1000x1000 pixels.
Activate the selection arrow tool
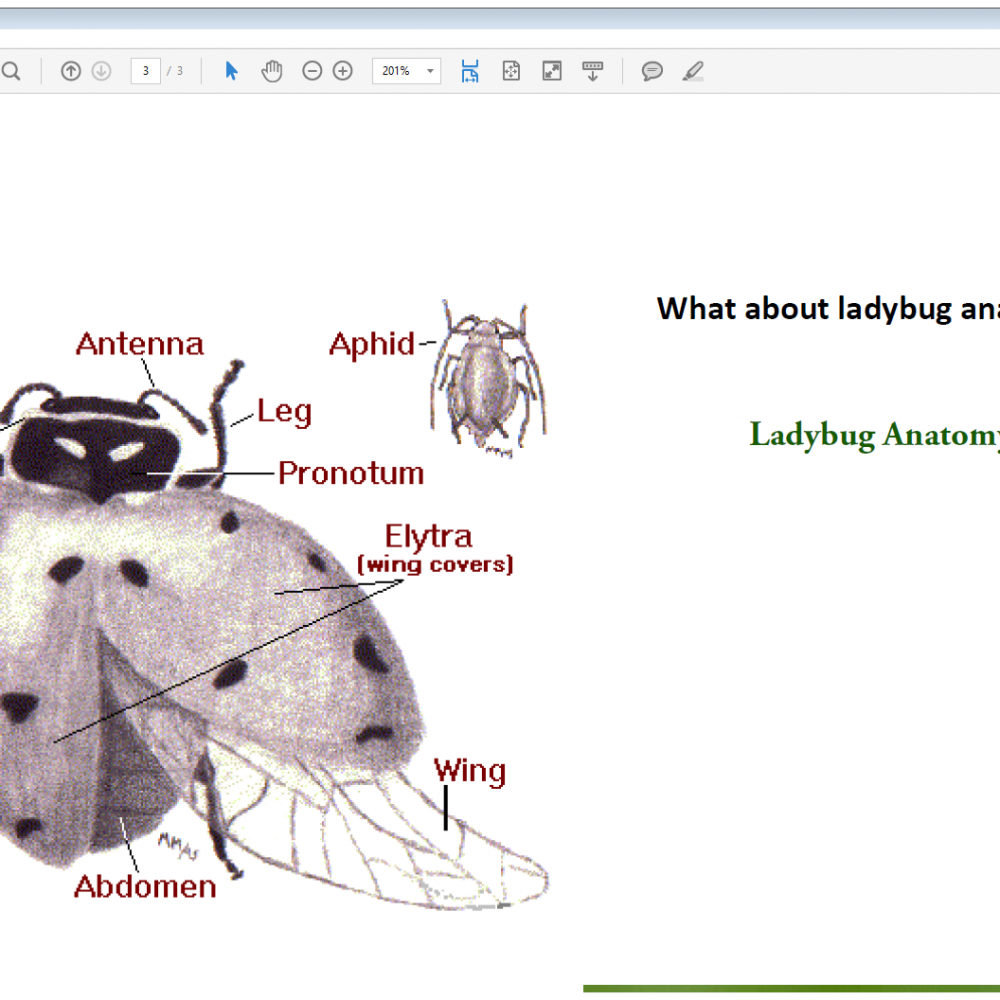(x=232, y=71)
